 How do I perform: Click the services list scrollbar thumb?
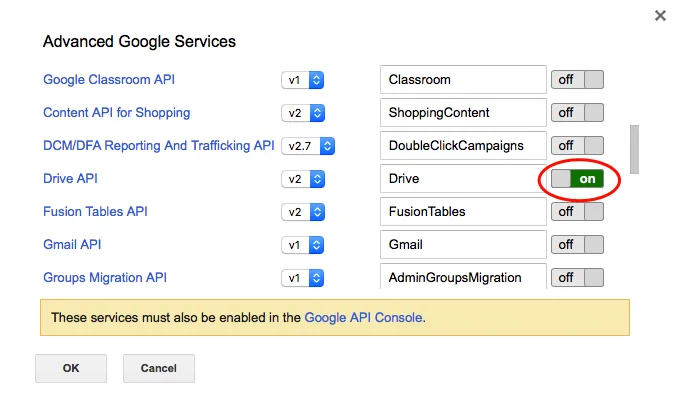[x=634, y=148]
